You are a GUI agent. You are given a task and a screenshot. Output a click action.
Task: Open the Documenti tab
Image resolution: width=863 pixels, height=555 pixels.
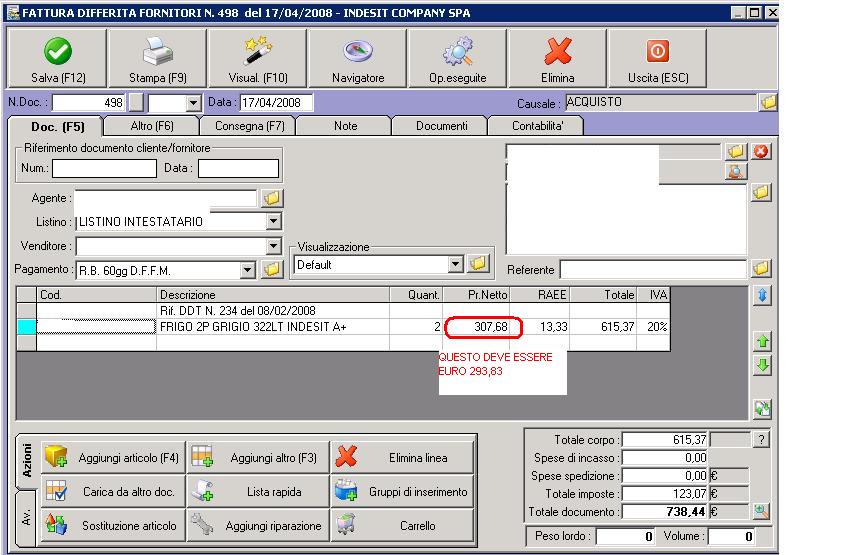click(441, 126)
